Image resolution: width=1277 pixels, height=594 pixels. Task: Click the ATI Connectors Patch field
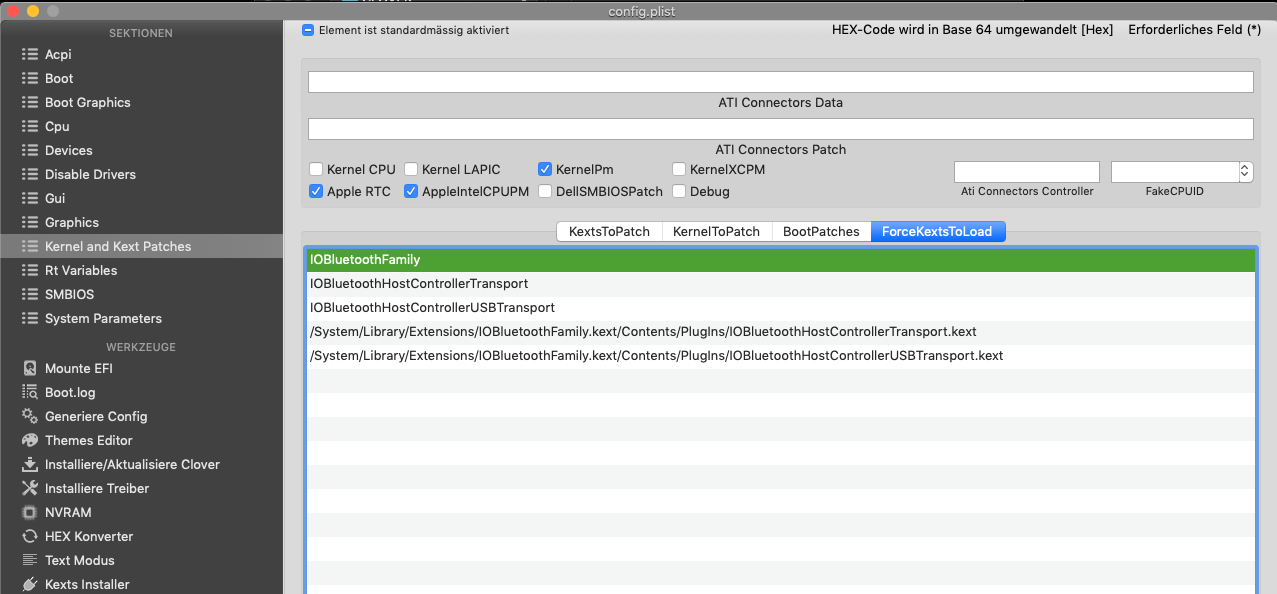click(780, 129)
